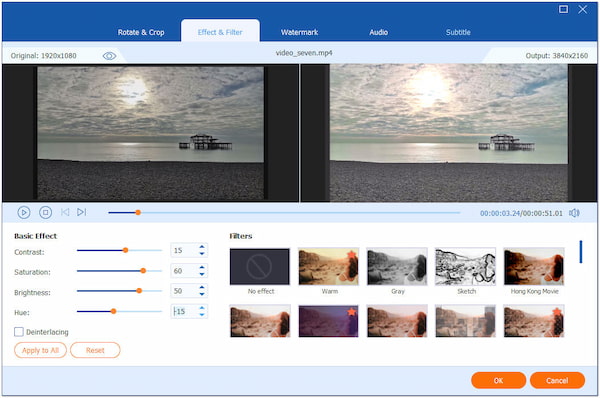The width and height of the screenshot is (600, 398).
Task: Decrease Brightness value with down arrow
Action: point(202,294)
